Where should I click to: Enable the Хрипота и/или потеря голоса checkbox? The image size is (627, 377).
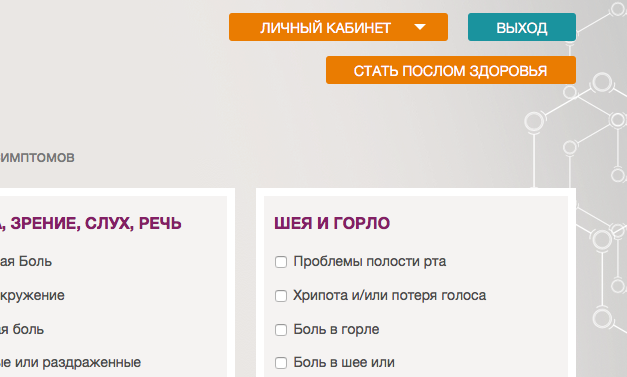[281, 296]
